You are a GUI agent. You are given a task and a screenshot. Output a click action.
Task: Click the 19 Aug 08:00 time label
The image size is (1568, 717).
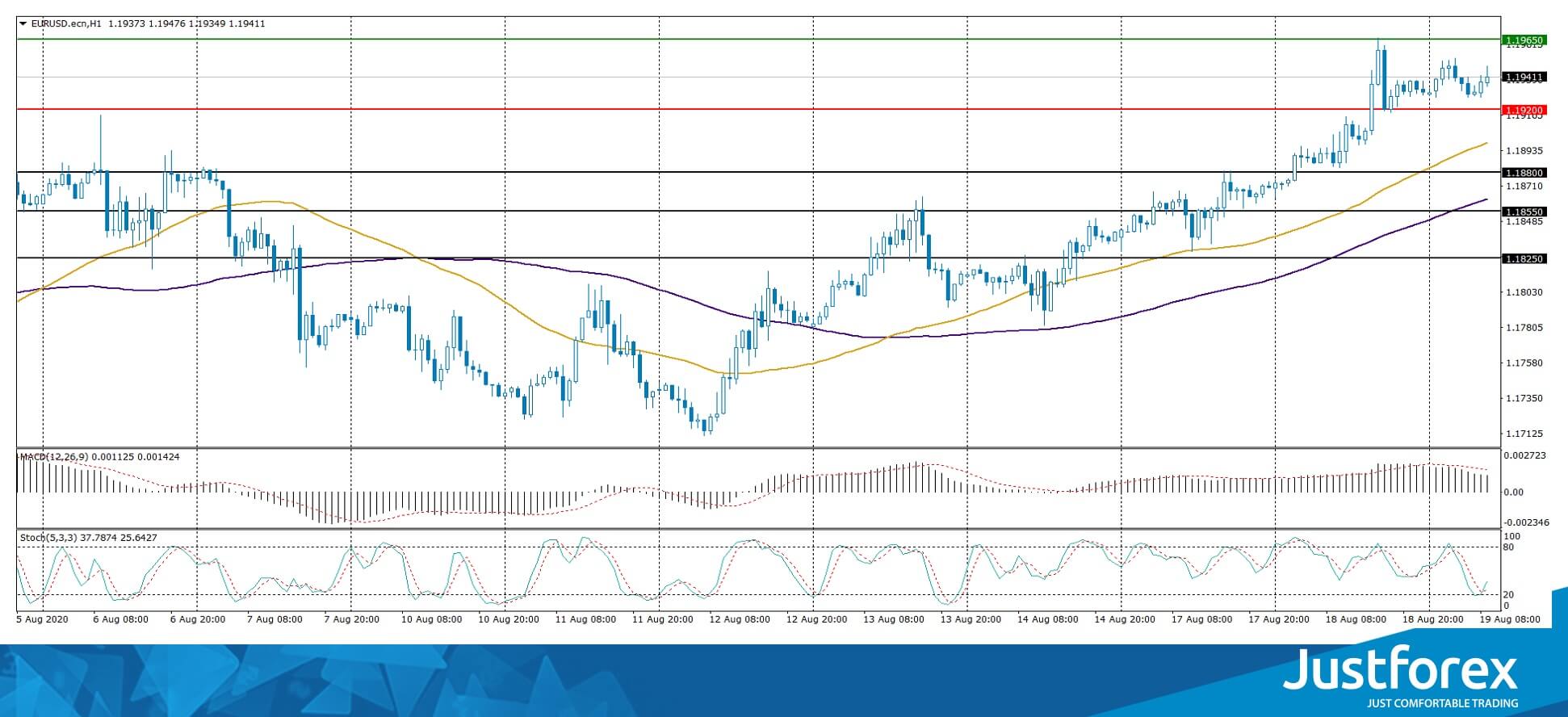click(1510, 620)
